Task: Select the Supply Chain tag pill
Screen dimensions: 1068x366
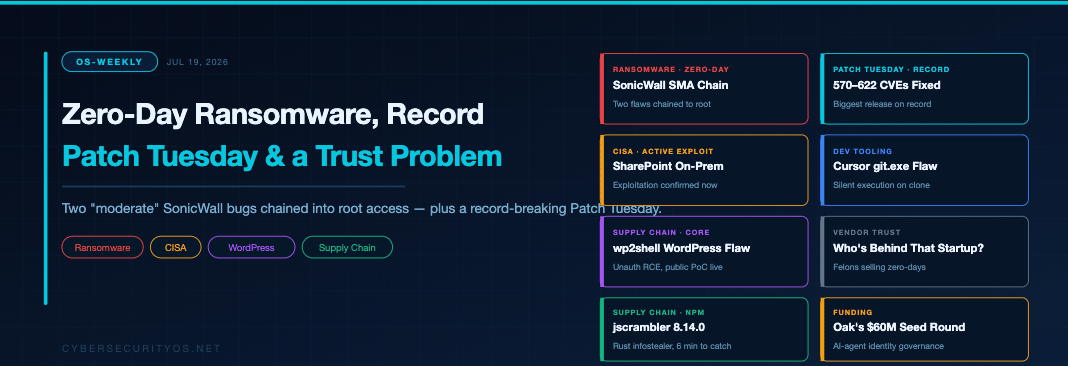Action: (347, 247)
